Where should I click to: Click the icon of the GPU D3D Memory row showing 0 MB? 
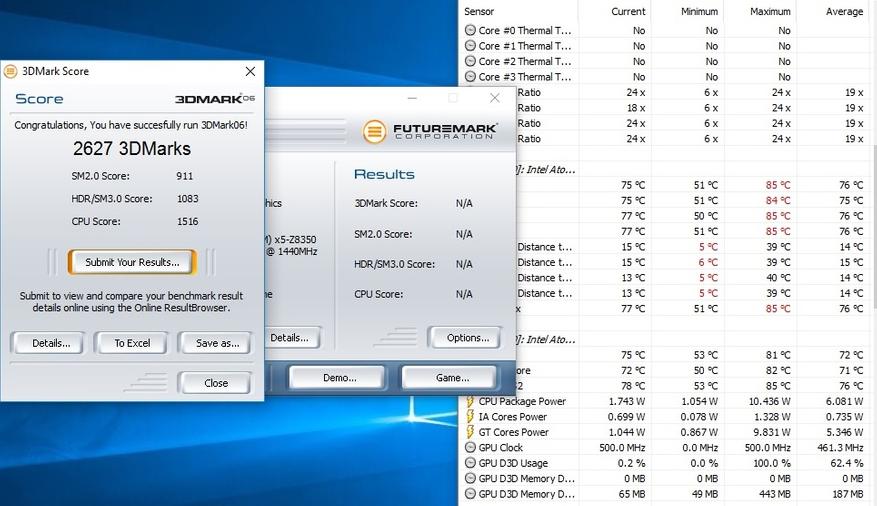pyautogui.click(x=470, y=478)
